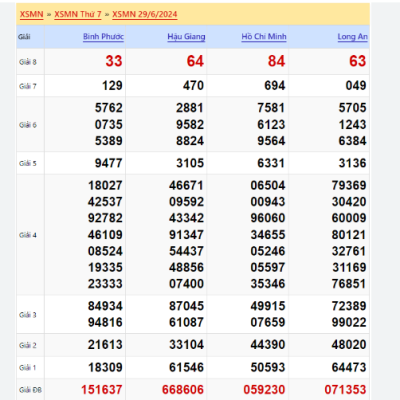The height and width of the screenshot is (400, 400).
Task: Open the Hậu Giang province link
Action: coord(186,37)
